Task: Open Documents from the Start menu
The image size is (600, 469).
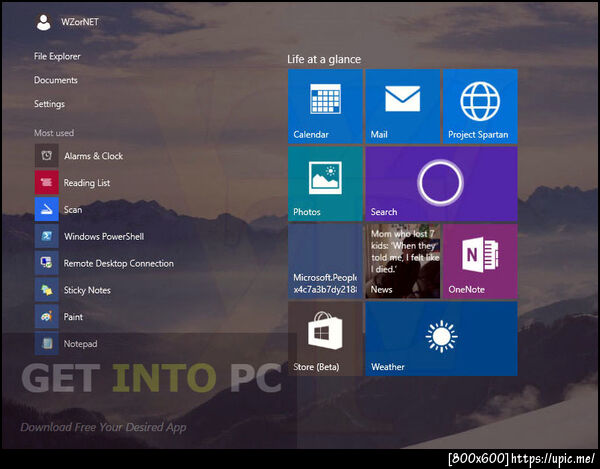Action: click(x=56, y=80)
